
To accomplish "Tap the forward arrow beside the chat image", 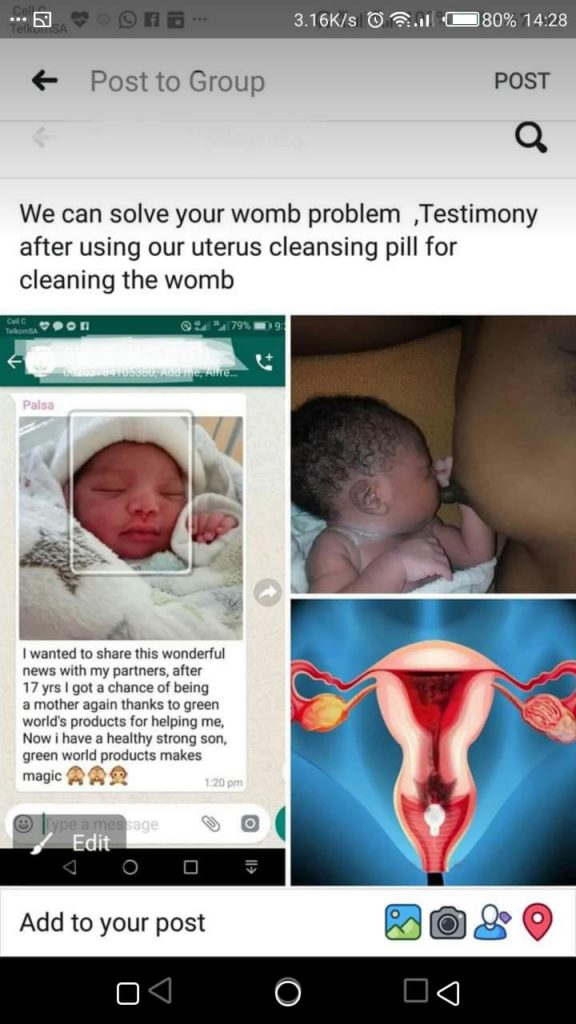I will (x=268, y=592).
